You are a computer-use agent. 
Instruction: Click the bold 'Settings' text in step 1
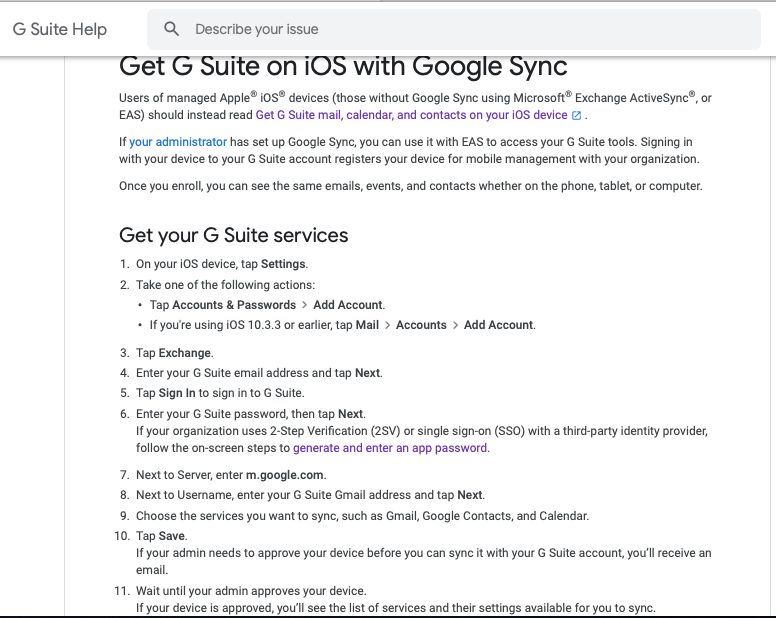[x=283, y=264]
